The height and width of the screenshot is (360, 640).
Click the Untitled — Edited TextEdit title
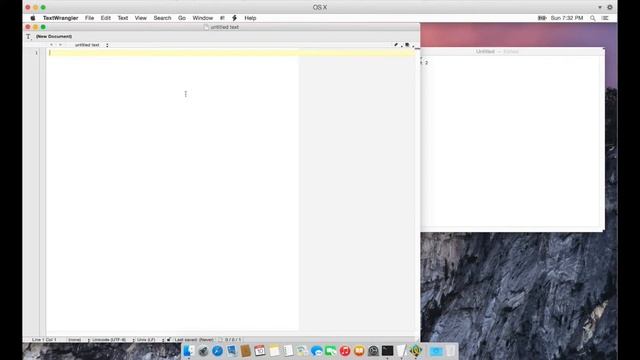tap(497, 52)
